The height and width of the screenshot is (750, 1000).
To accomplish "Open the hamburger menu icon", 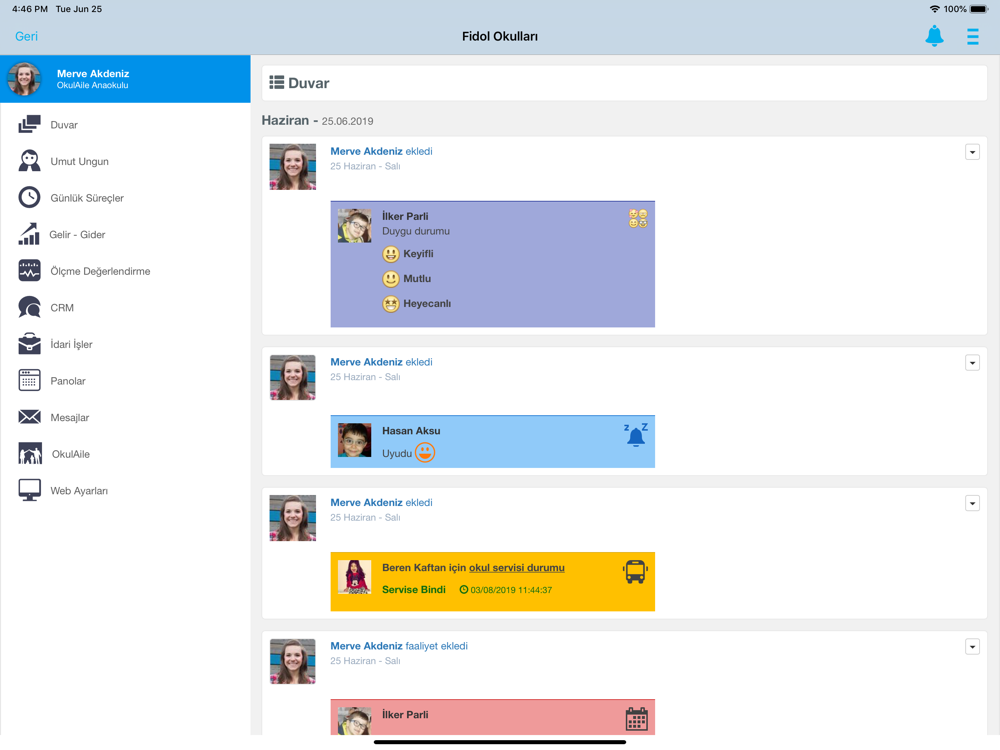I will click(x=973, y=36).
